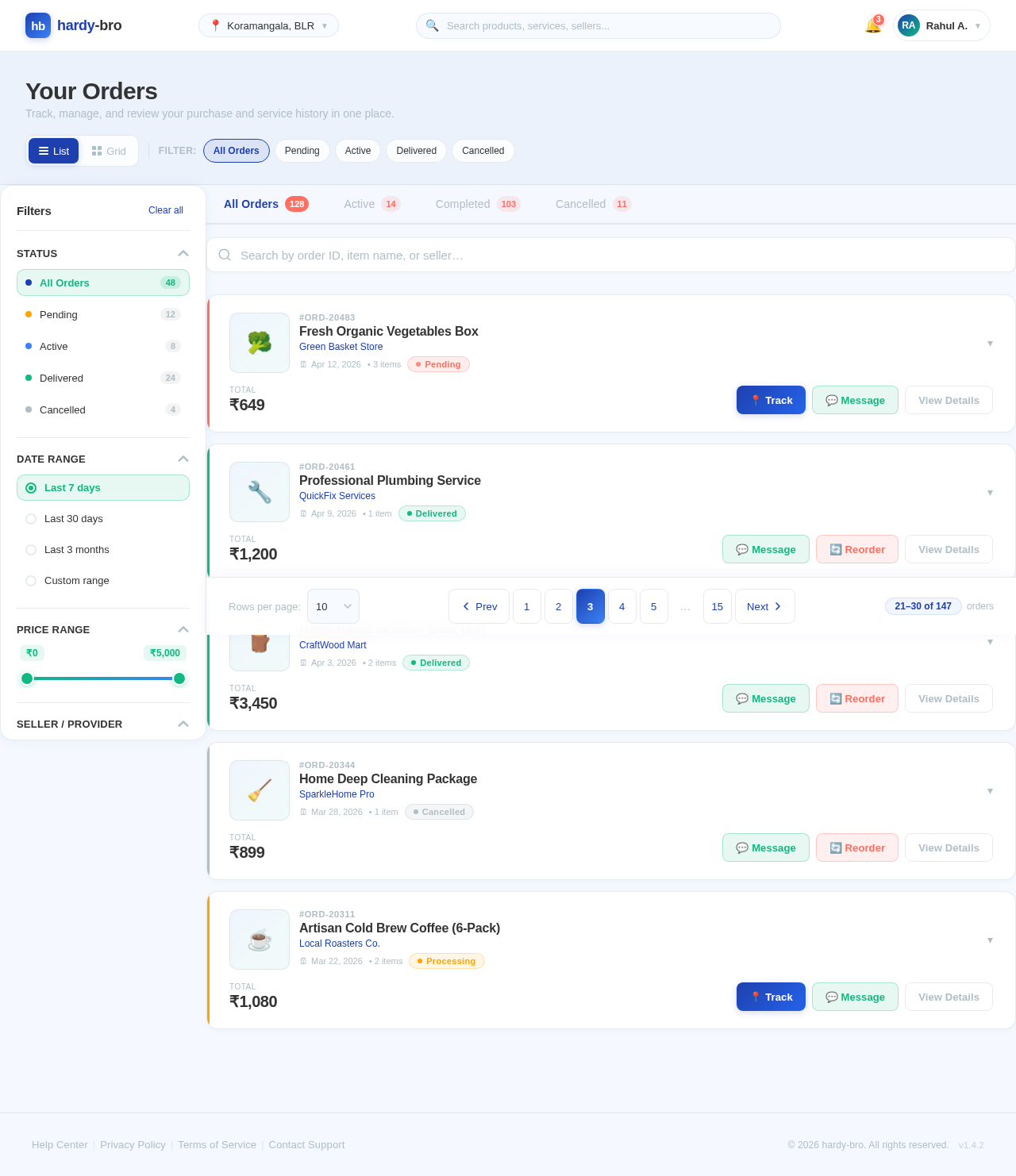Expand Home Deep Cleaning Package order card

[990, 790]
